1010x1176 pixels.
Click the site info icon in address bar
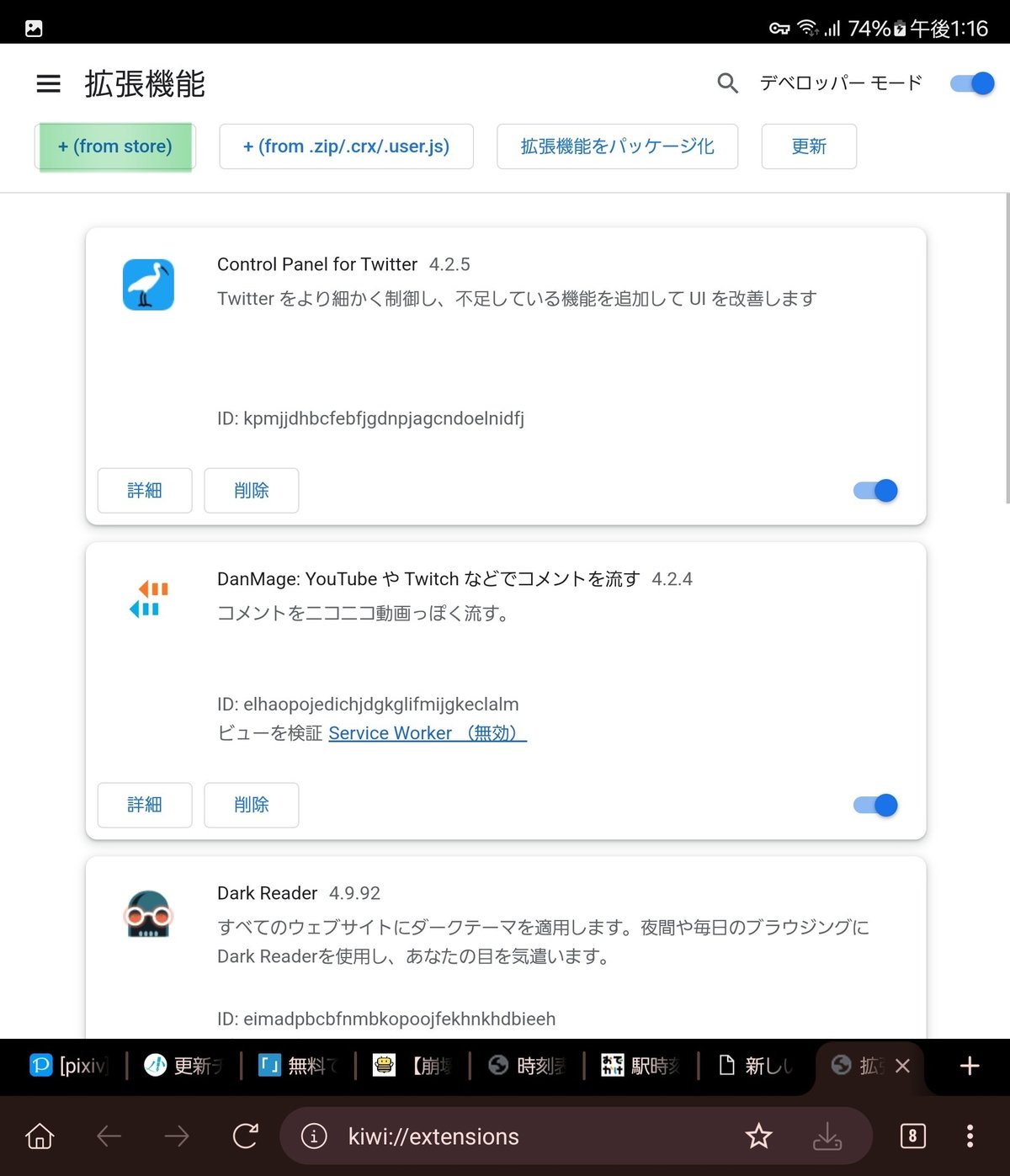click(x=314, y=1136)
